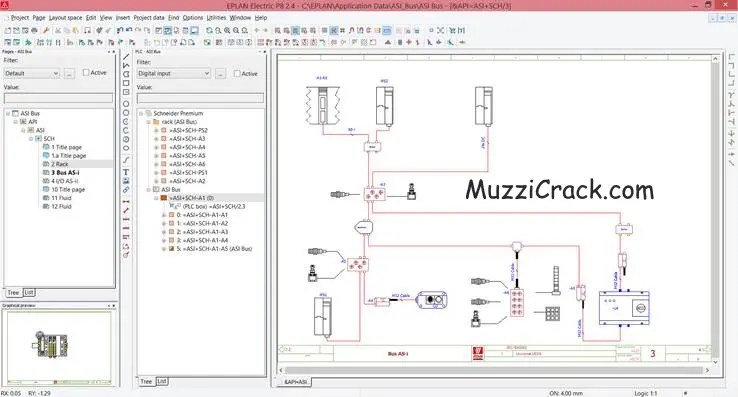The height and width of the screenshot is (397, 738).
Task: Click the Cut scissors icon
Action: coord(58,30)
